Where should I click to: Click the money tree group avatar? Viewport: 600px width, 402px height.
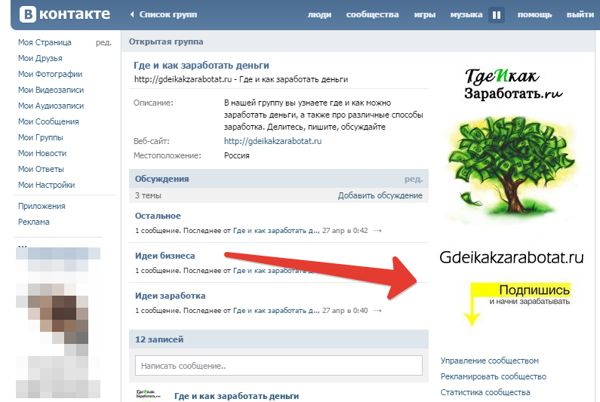click(512, 166)
